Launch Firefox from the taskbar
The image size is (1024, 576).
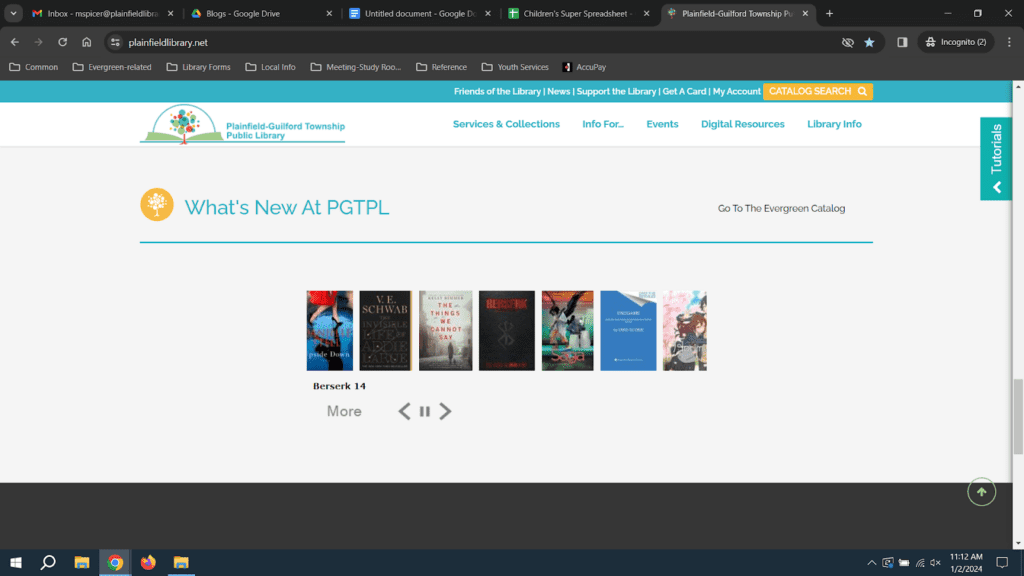(148, 562)
